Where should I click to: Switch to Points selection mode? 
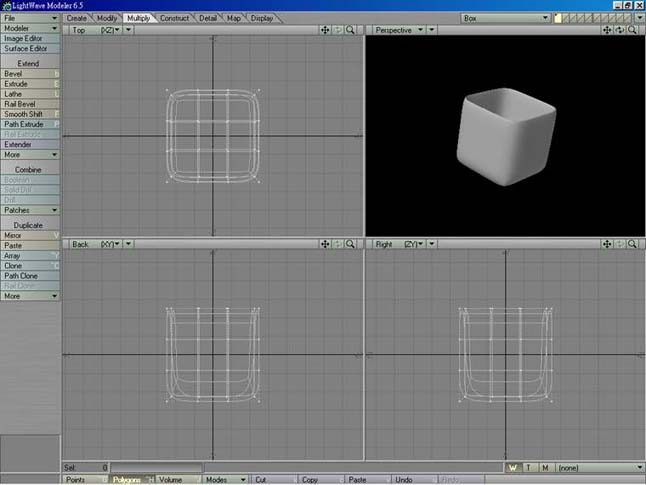(85, 480)
